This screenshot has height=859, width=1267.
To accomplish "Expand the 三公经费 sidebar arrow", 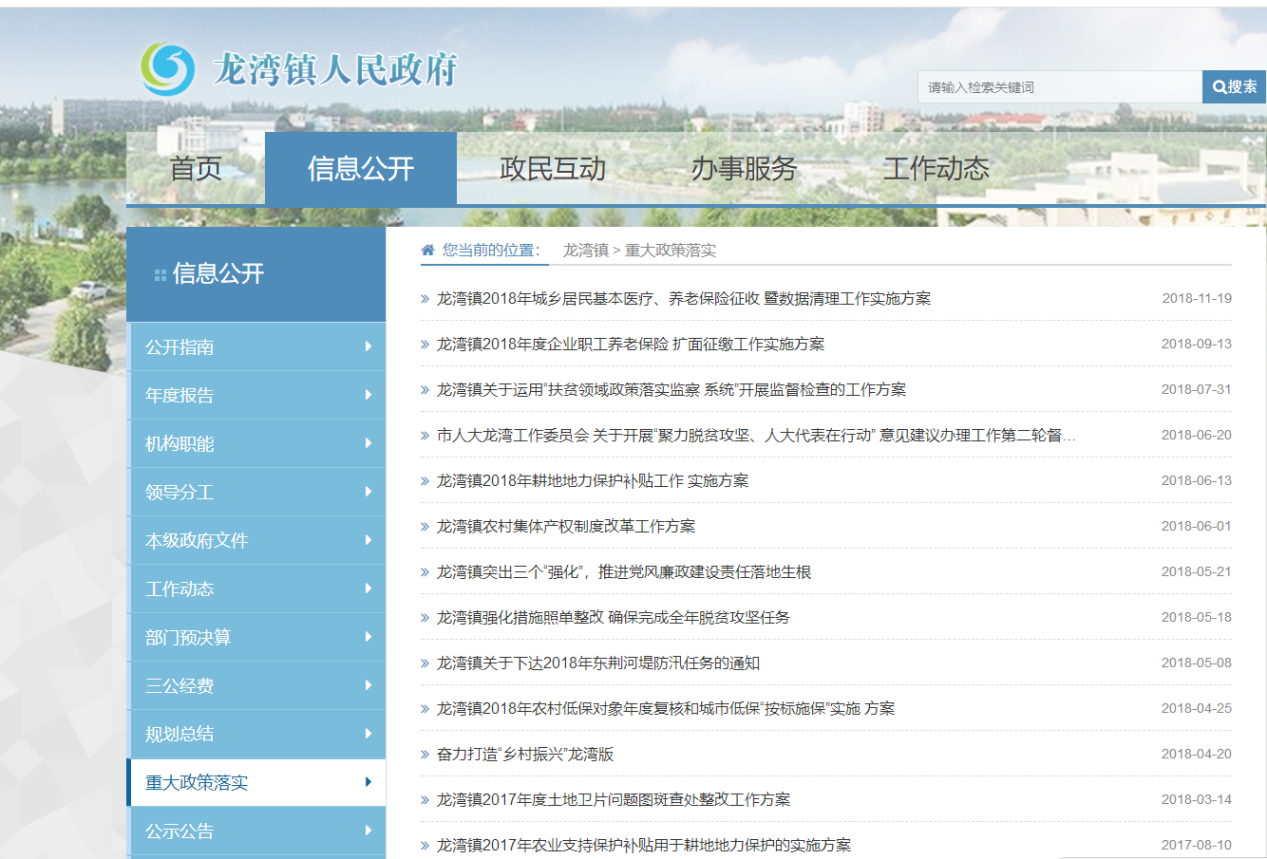I will pos(368,686).
